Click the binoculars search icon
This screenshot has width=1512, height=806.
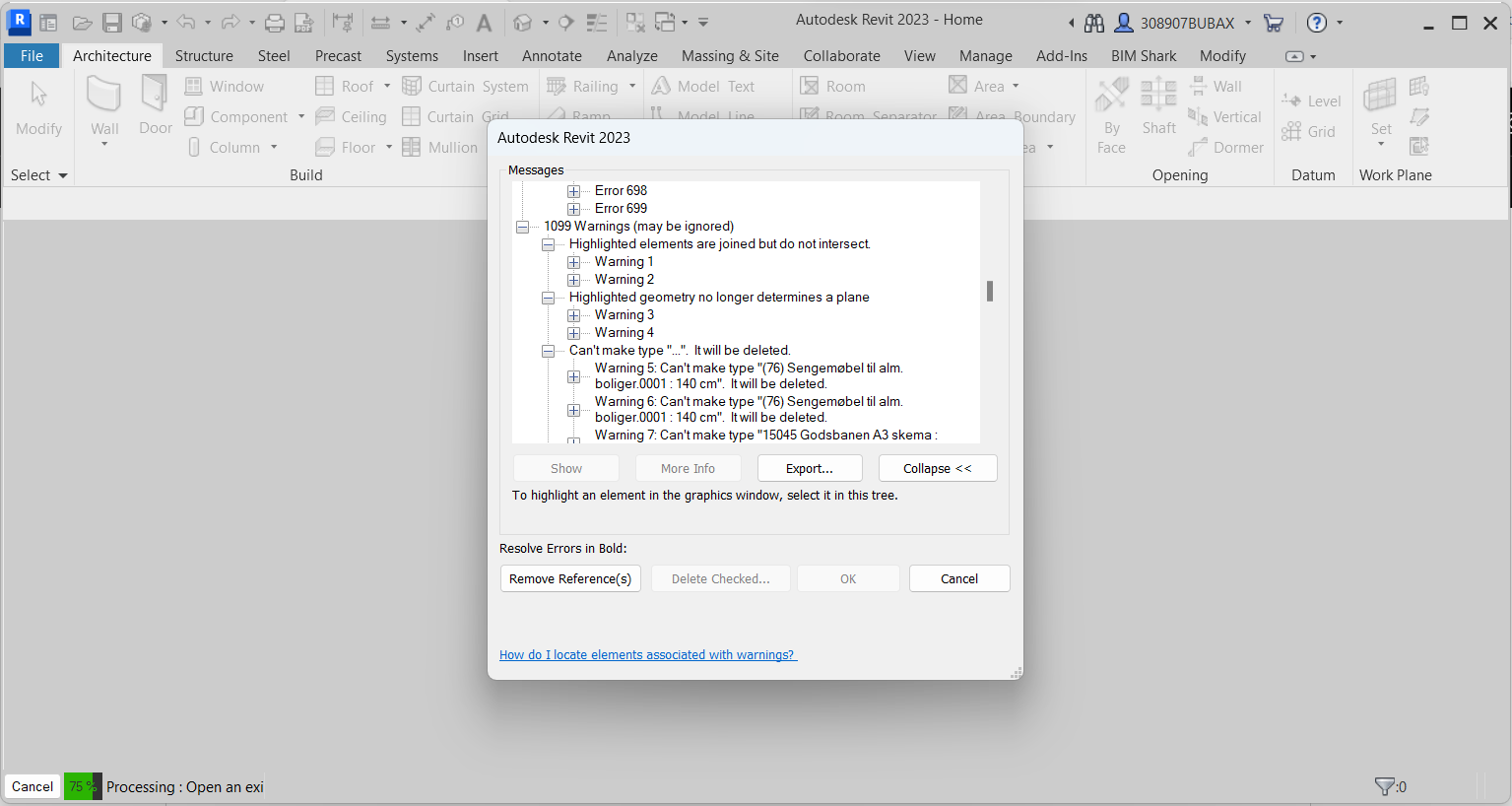pyautogui.click(x=1094, y=23)
